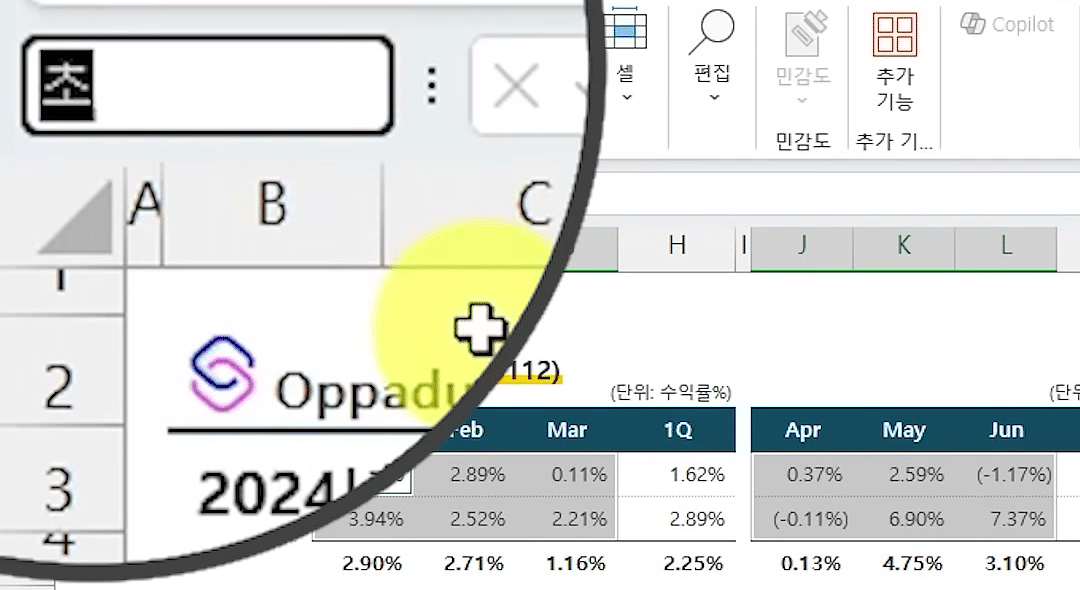This screenshot has width=1080, height=590.
Task: Select cell showing (-1.17%)
Action: [x=1006, y=474]
